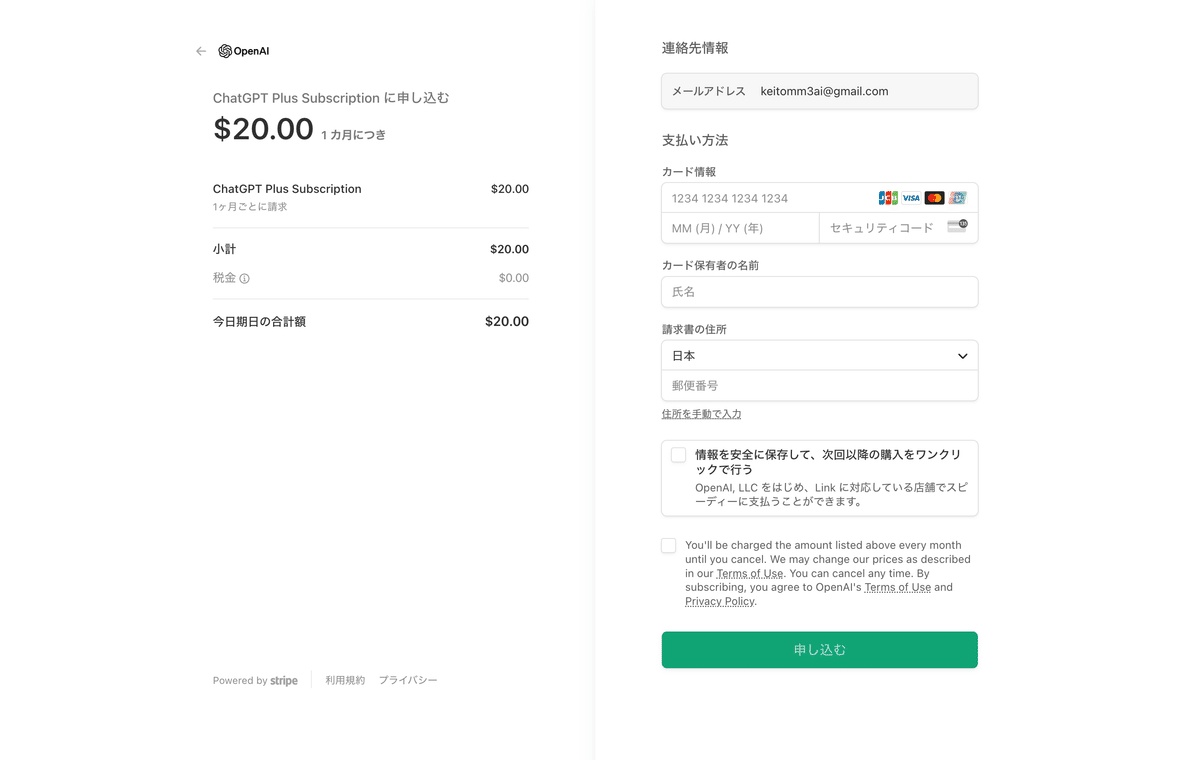The image size is (1200, 760).
Task: Open the Privacy Policy link
Action: point(720,602)
